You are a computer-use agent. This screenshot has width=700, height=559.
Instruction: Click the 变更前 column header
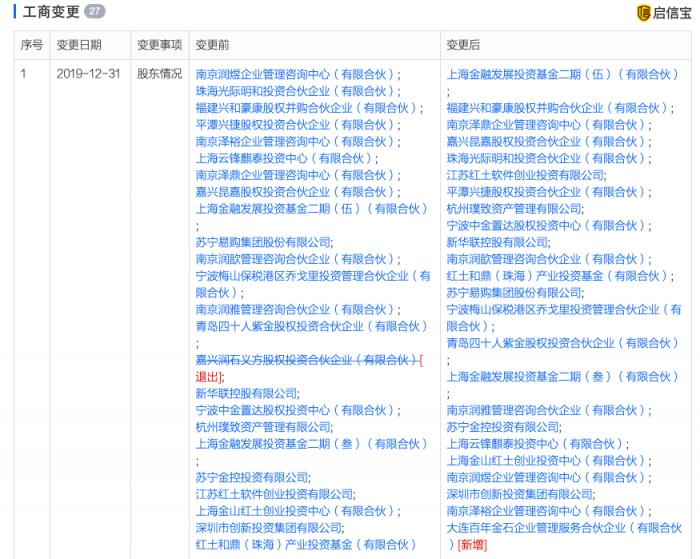click(x=212, y=45)
